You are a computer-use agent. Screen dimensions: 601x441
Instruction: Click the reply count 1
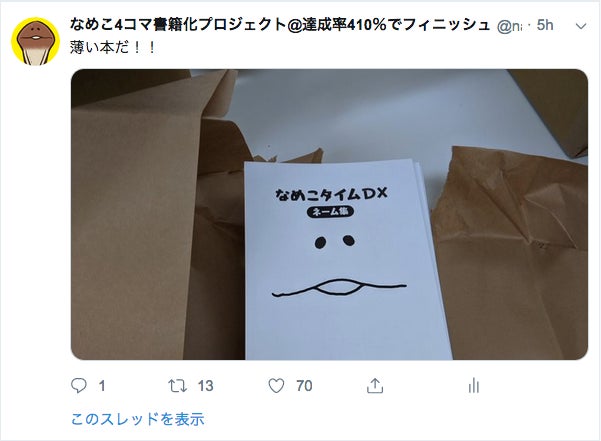point(102,386)
